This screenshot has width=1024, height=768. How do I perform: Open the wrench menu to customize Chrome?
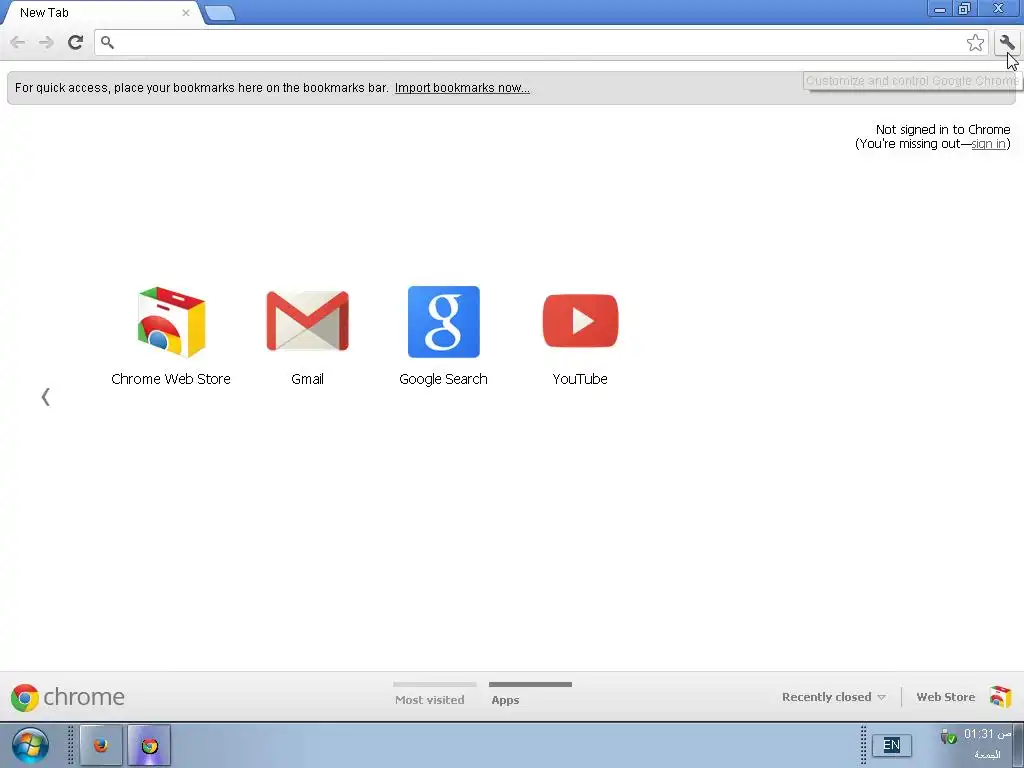[1006, 43]
